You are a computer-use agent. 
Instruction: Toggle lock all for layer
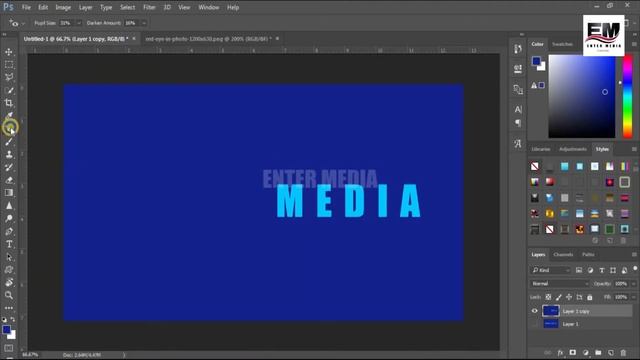click(590, 297)
